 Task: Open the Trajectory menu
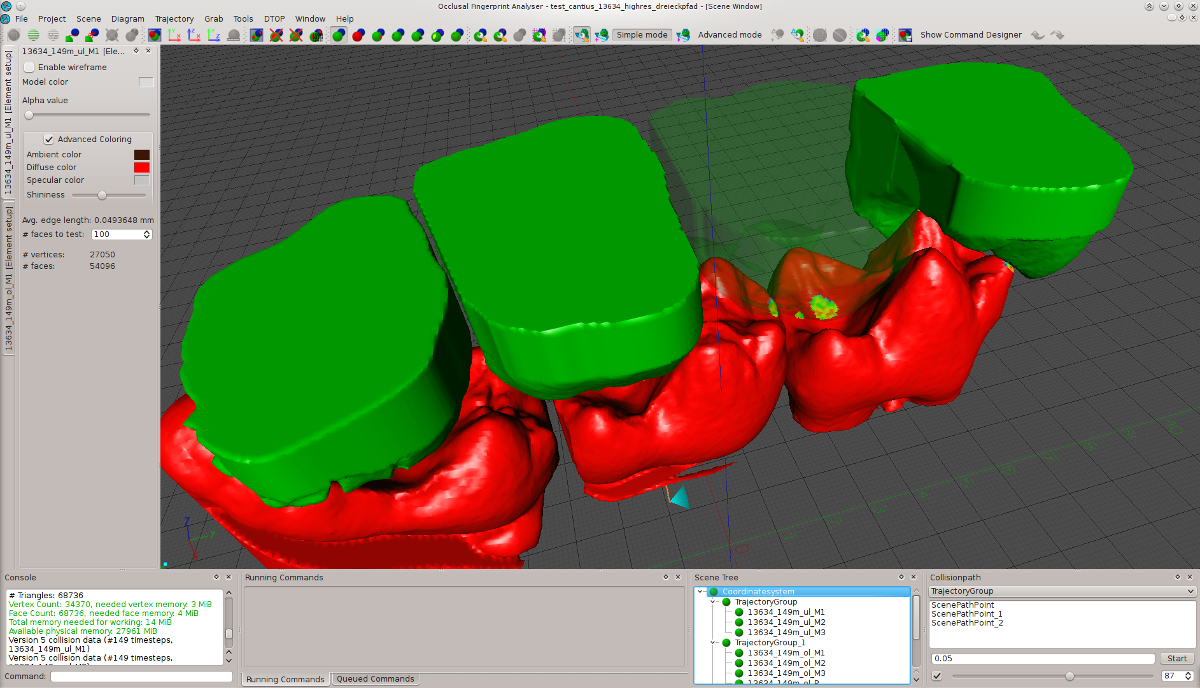click(174, 19)
